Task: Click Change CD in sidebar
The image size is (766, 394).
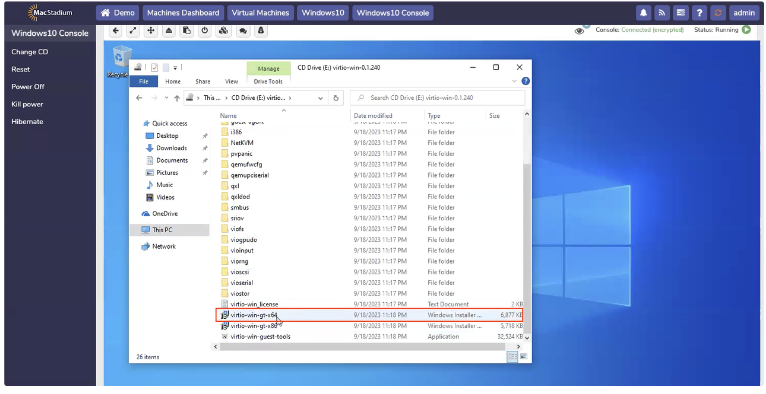Action: click(x=30, y=52)
